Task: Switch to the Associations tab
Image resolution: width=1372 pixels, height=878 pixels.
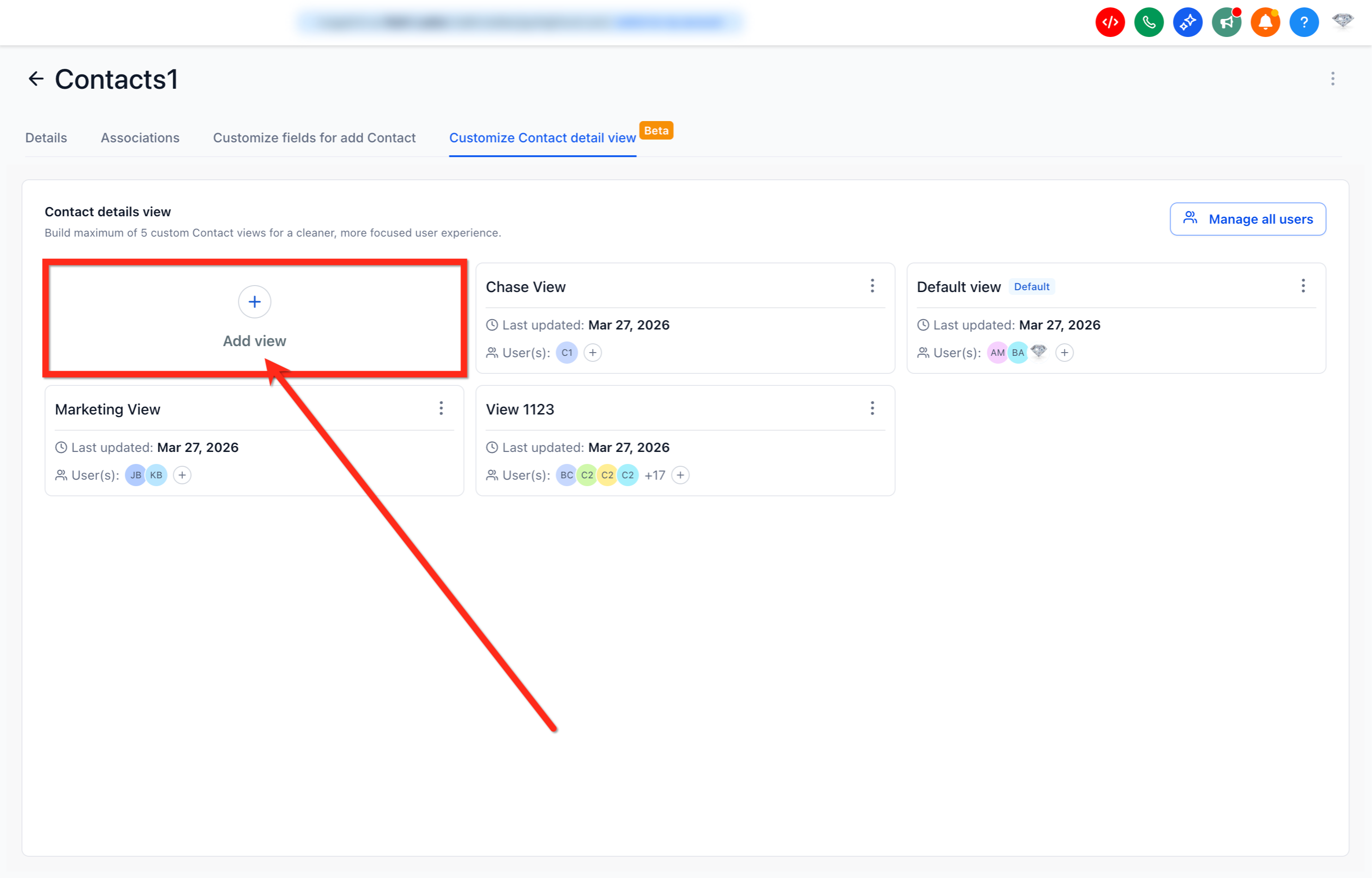Action: pyautogui.click(x=140, y=138)
